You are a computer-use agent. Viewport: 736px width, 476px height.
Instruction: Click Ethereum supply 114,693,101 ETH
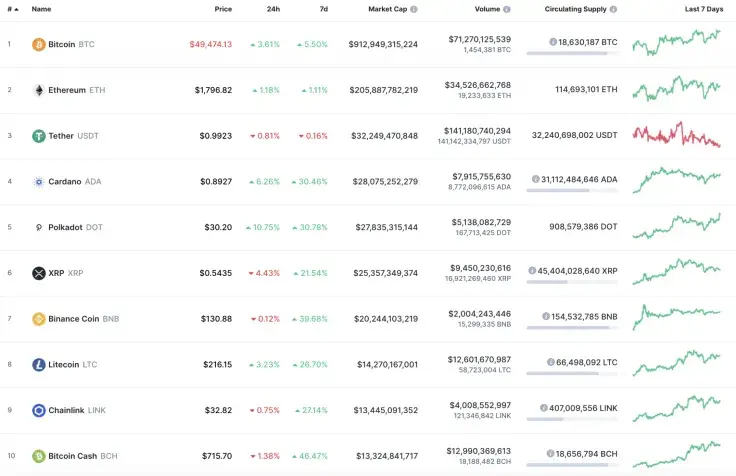click(x=586, y=89)
